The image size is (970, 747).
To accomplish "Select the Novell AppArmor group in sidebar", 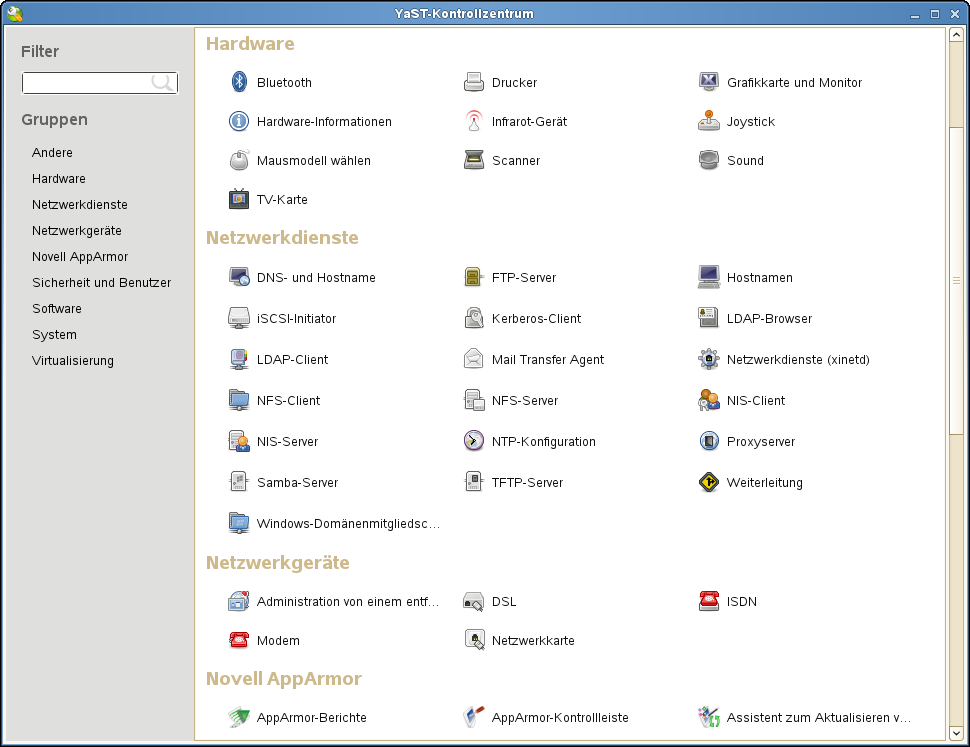I will pyautogui.click(x=80, y=257).
